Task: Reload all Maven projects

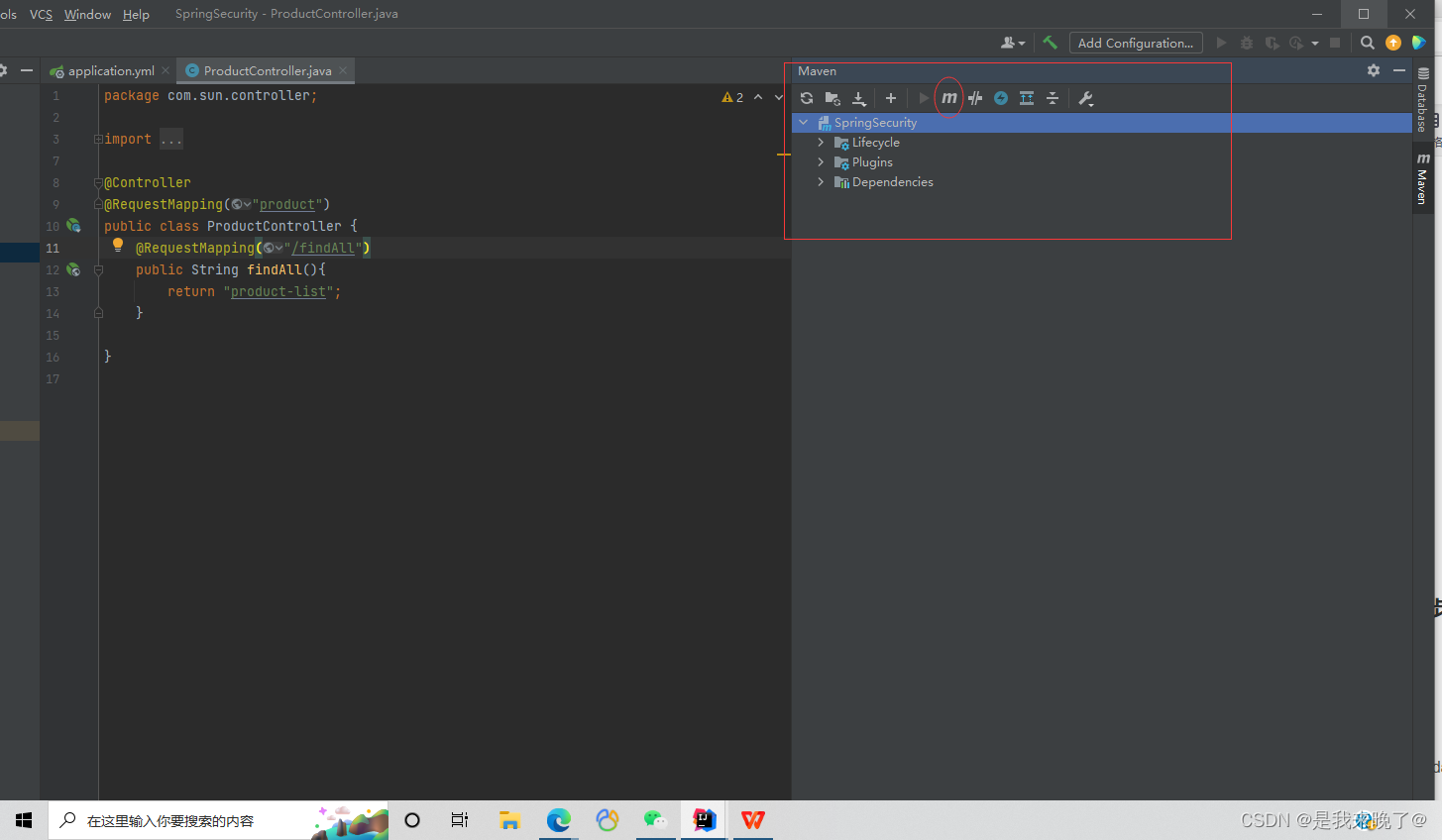Action: [806, 97]
